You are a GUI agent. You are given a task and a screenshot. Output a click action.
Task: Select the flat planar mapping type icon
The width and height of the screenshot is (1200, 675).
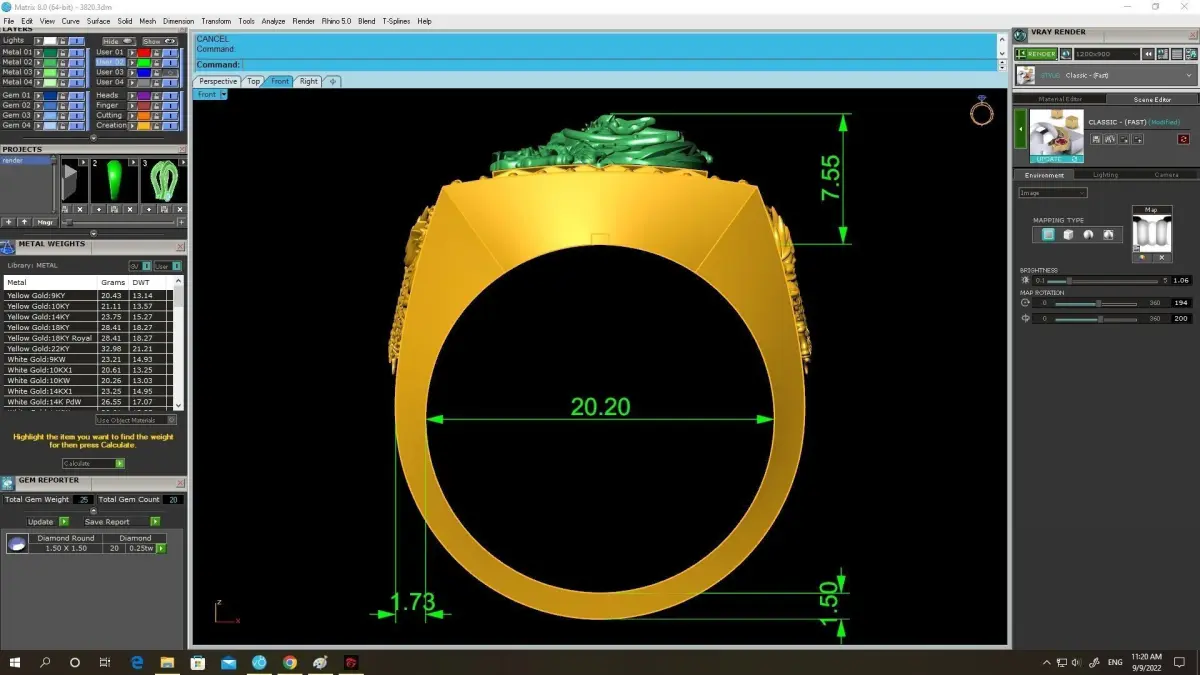(1048, 235)
